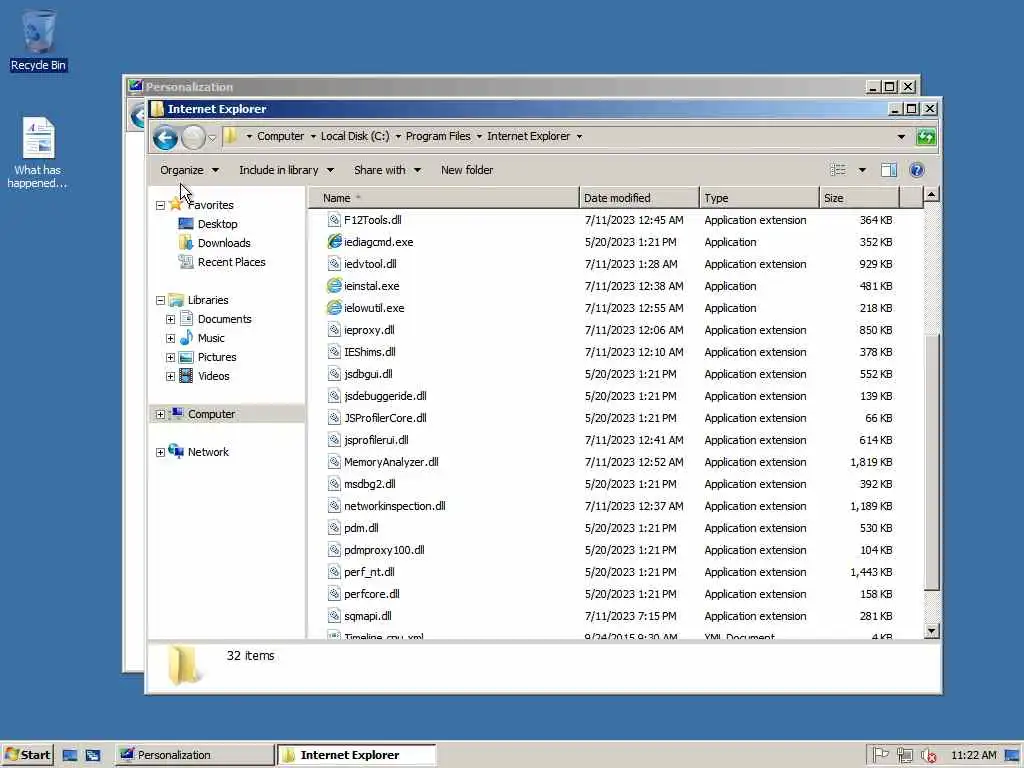This screenshot has width=1024, height=768.
Task: Click the muted volume tray icon
Action: point(929,756)
